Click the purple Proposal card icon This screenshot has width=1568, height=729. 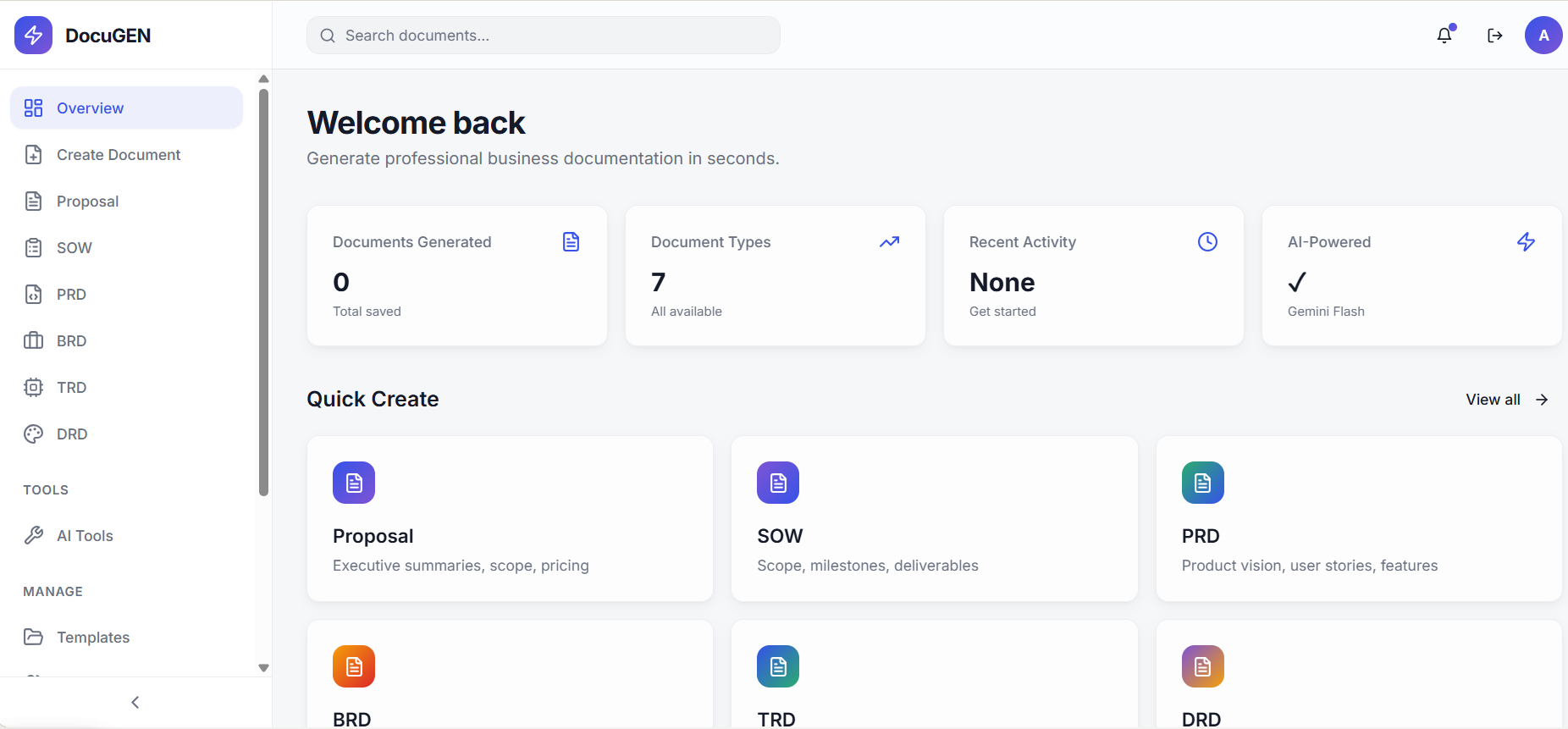[x=354, y=483]
